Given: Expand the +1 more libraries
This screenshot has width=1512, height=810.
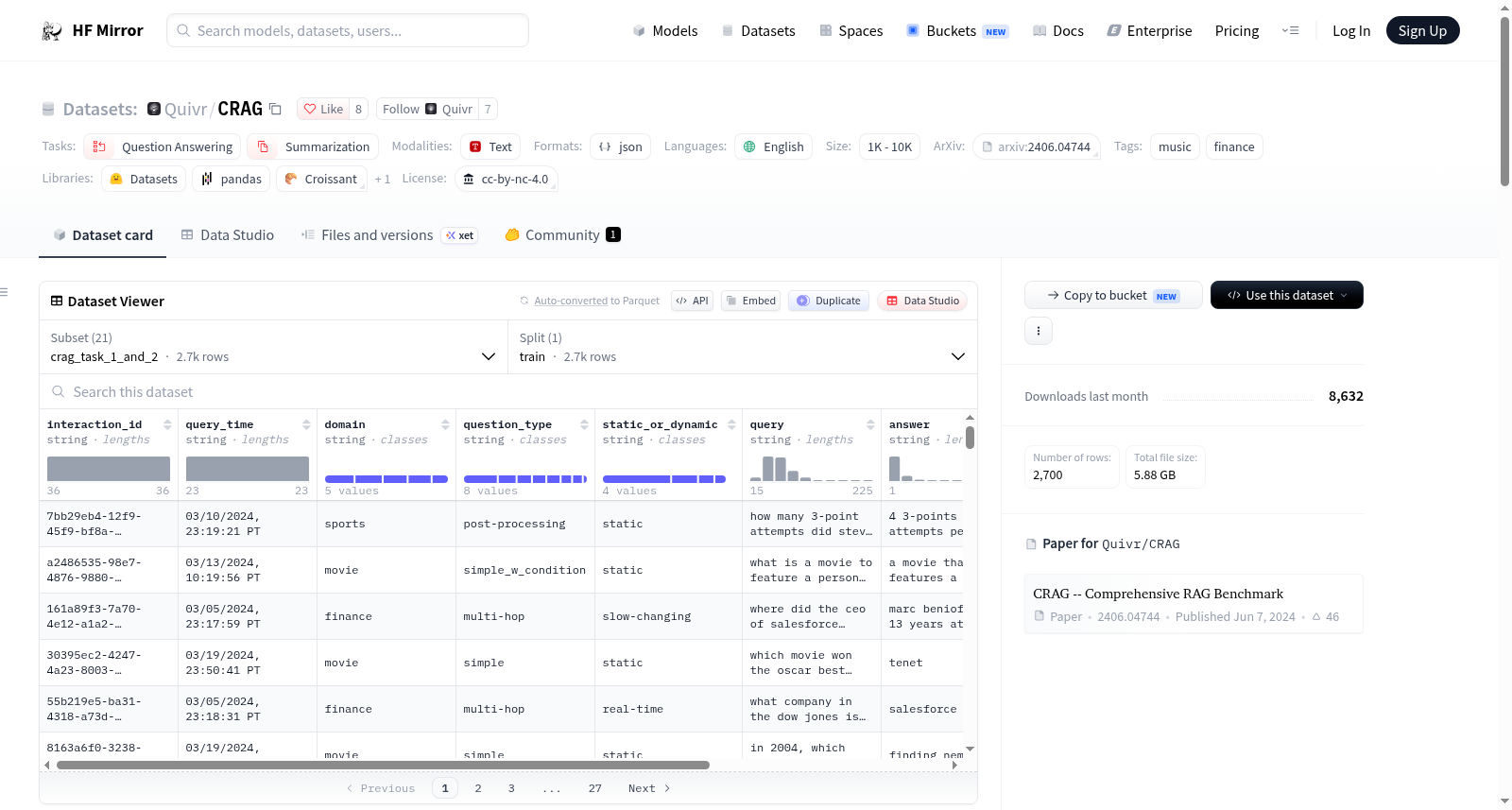Looking at the screenshot, I should click(383, 179).
